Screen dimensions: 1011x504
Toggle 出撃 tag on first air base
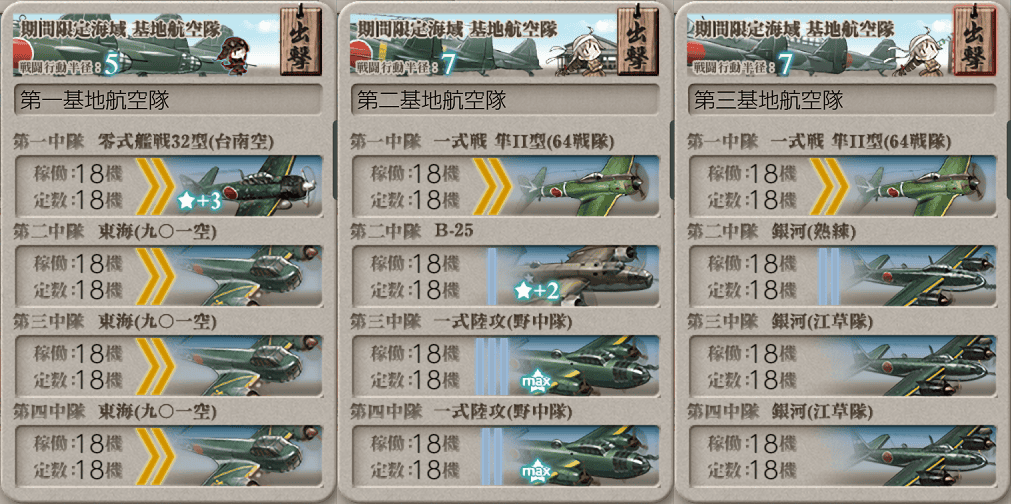[x=300, y=40]
